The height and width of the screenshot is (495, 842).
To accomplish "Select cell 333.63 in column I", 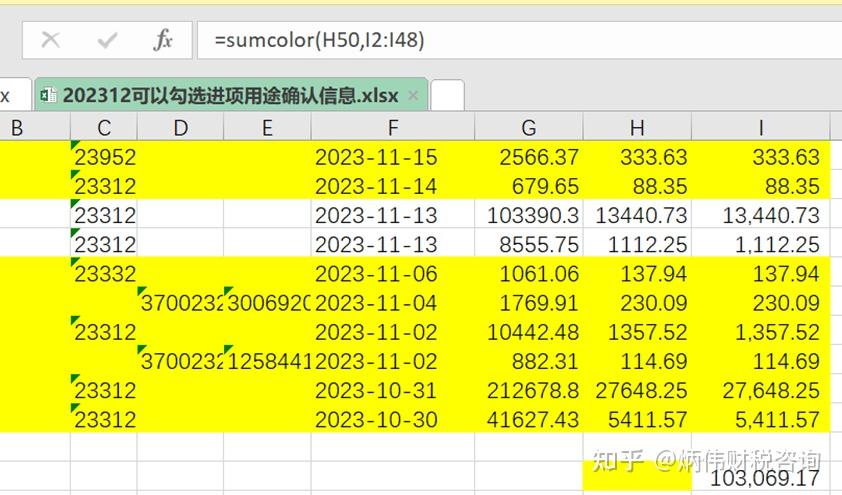I will (x=760, y=156).
